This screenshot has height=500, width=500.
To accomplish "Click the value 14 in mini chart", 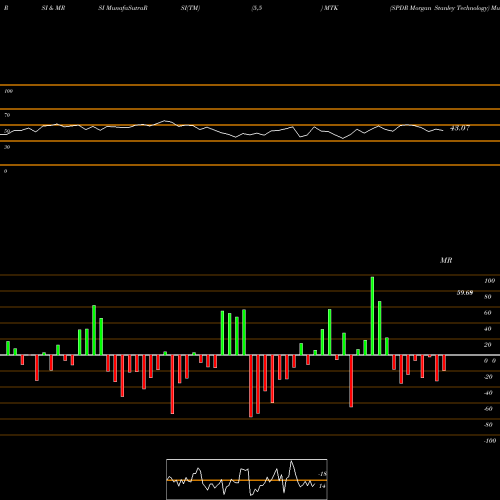I will [322, 486].
